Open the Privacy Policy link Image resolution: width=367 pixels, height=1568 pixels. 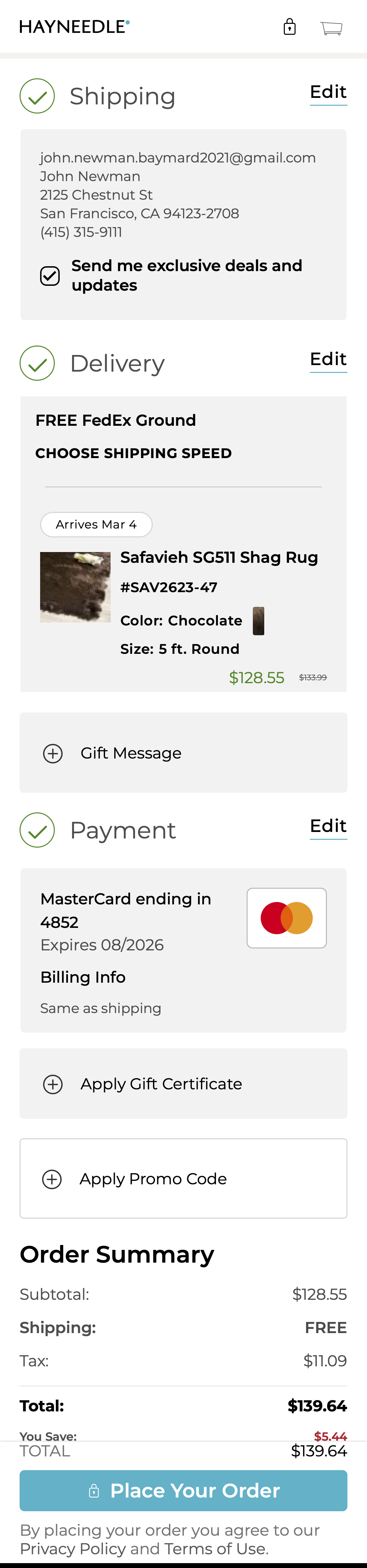(x=72, y=1548)
